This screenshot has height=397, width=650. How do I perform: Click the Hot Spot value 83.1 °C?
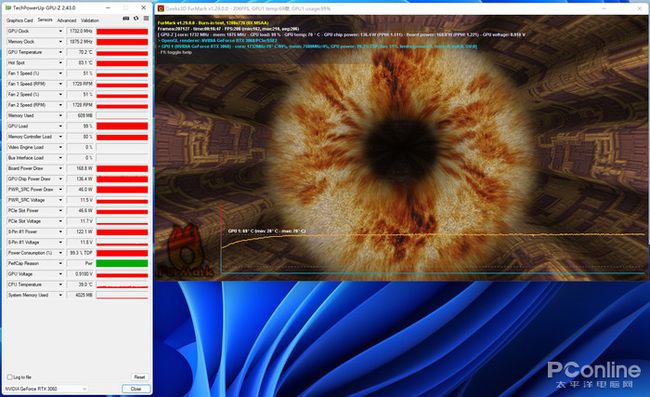click(80, 63)
